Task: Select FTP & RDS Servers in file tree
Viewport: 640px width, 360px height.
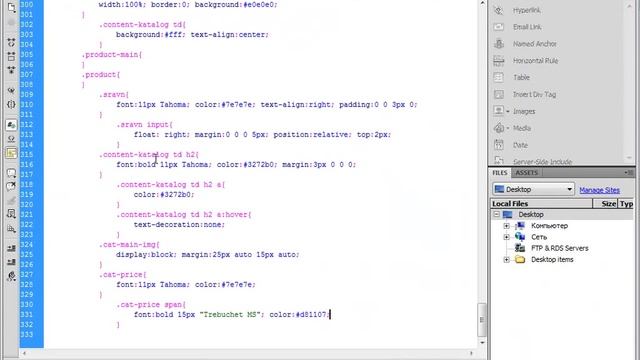Action: click(x=560, y=248)
